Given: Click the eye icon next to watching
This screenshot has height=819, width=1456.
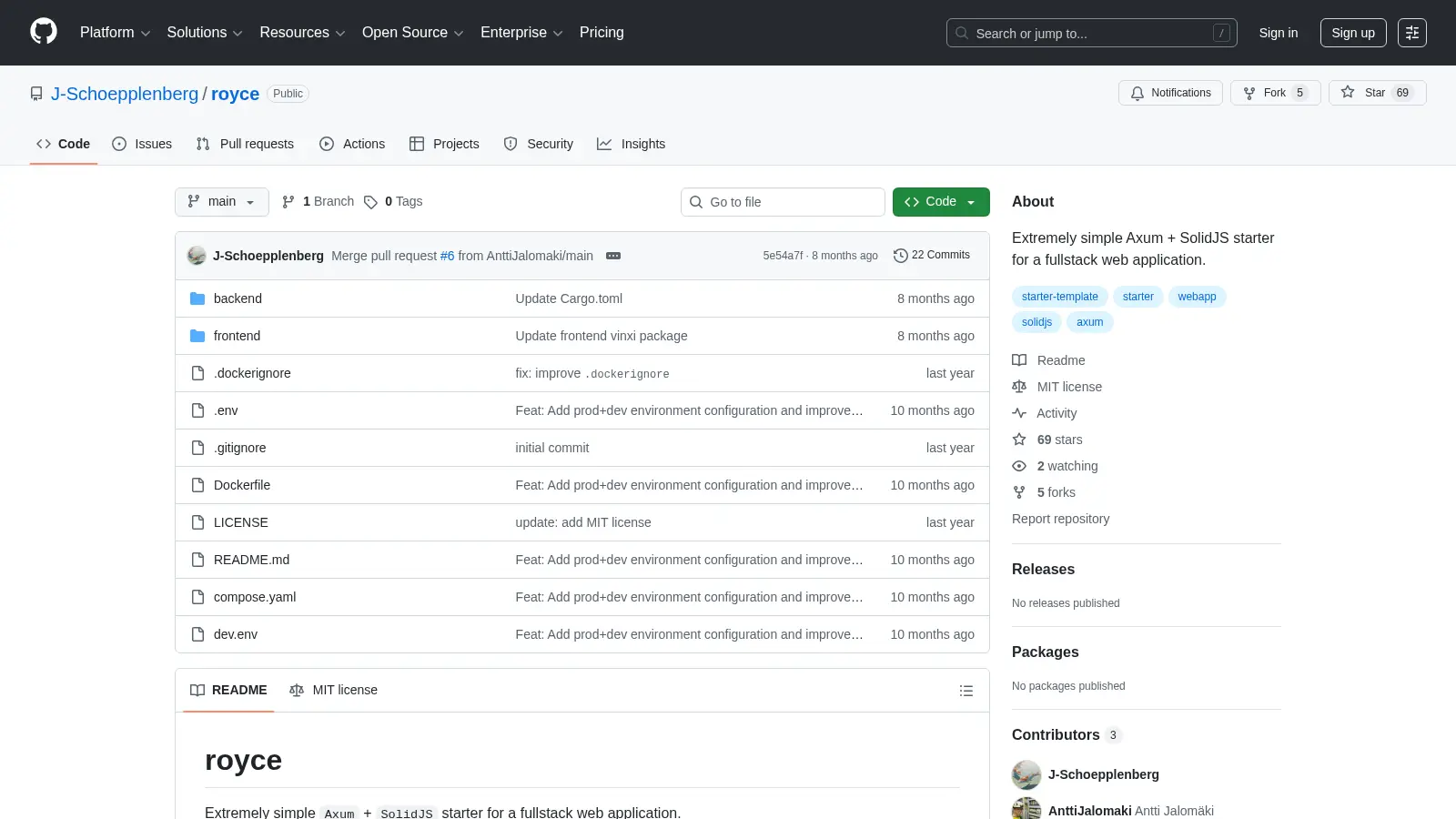Looking at the screenshot, I should pos(1019,466).
